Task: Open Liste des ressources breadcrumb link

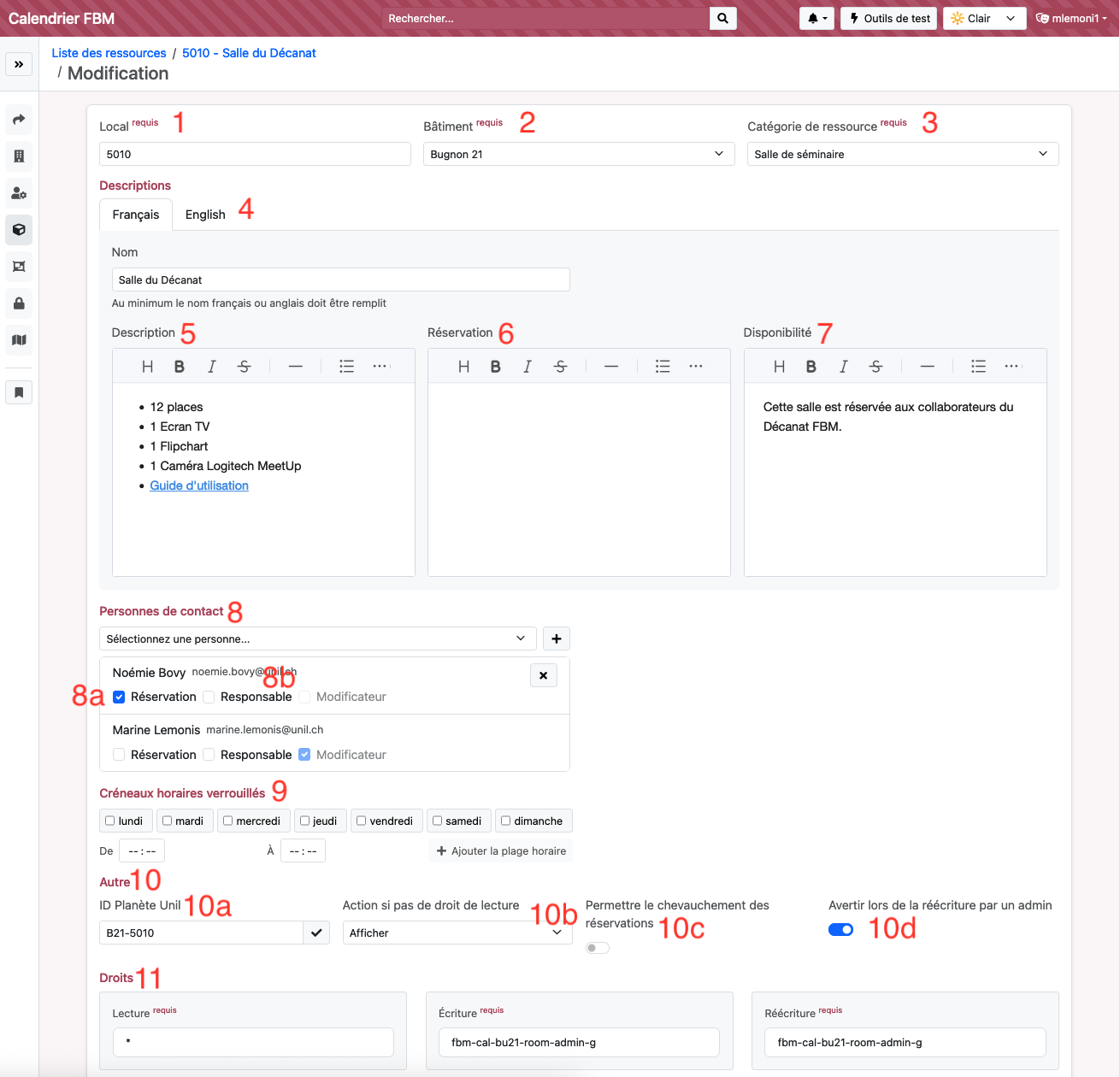Action: click(109, 53)
